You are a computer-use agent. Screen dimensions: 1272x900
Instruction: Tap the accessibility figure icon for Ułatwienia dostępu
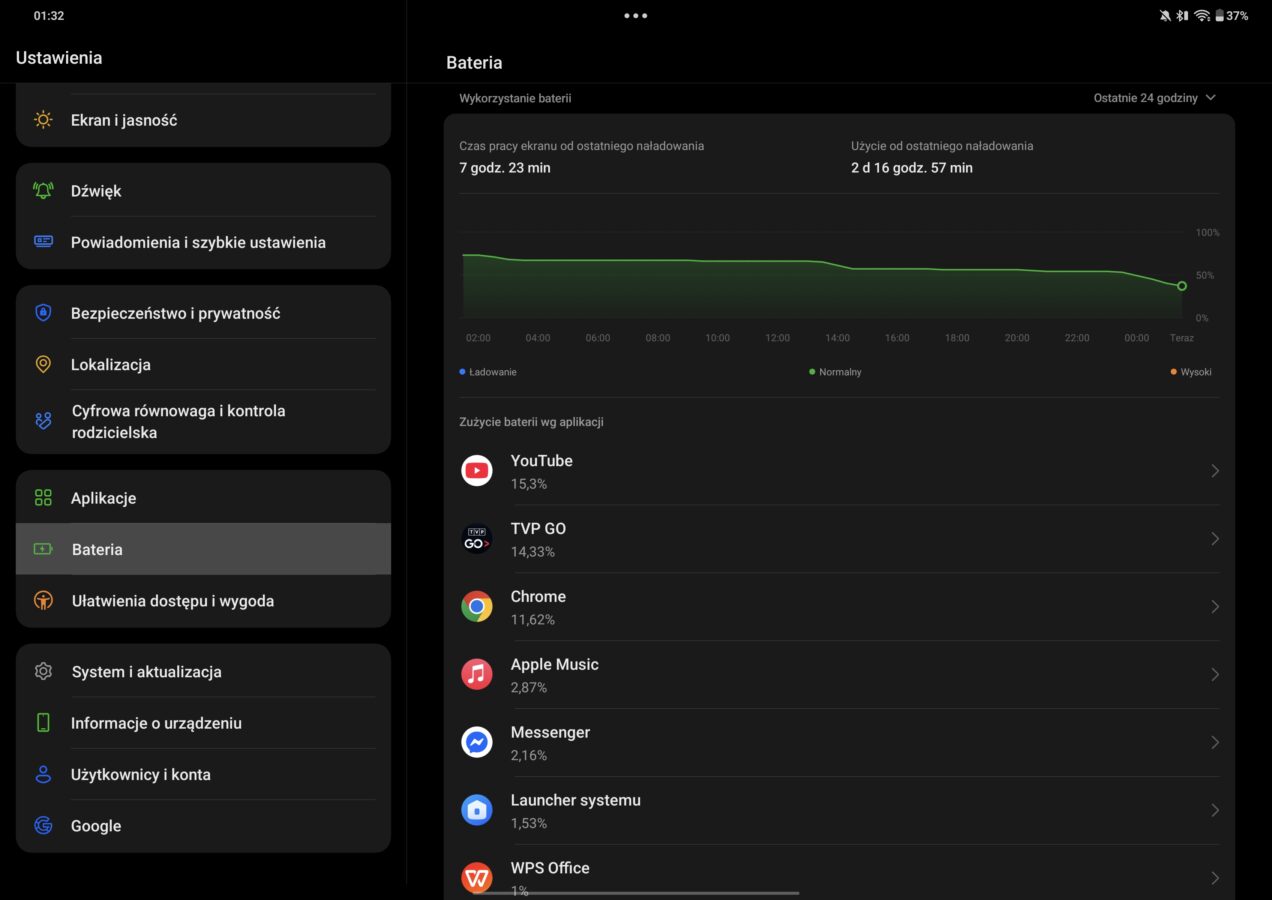pos(43,600)
